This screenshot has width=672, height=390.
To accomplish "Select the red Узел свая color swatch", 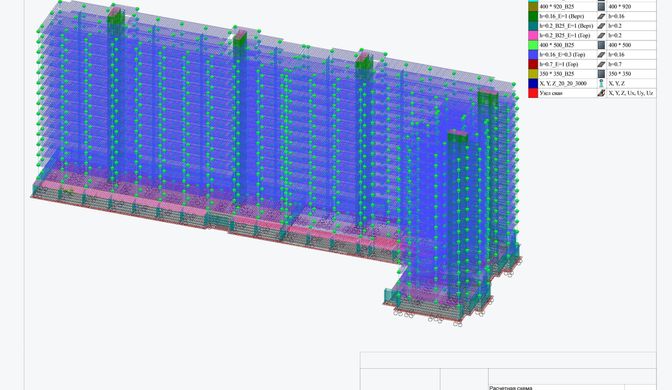I will (533, 93).
